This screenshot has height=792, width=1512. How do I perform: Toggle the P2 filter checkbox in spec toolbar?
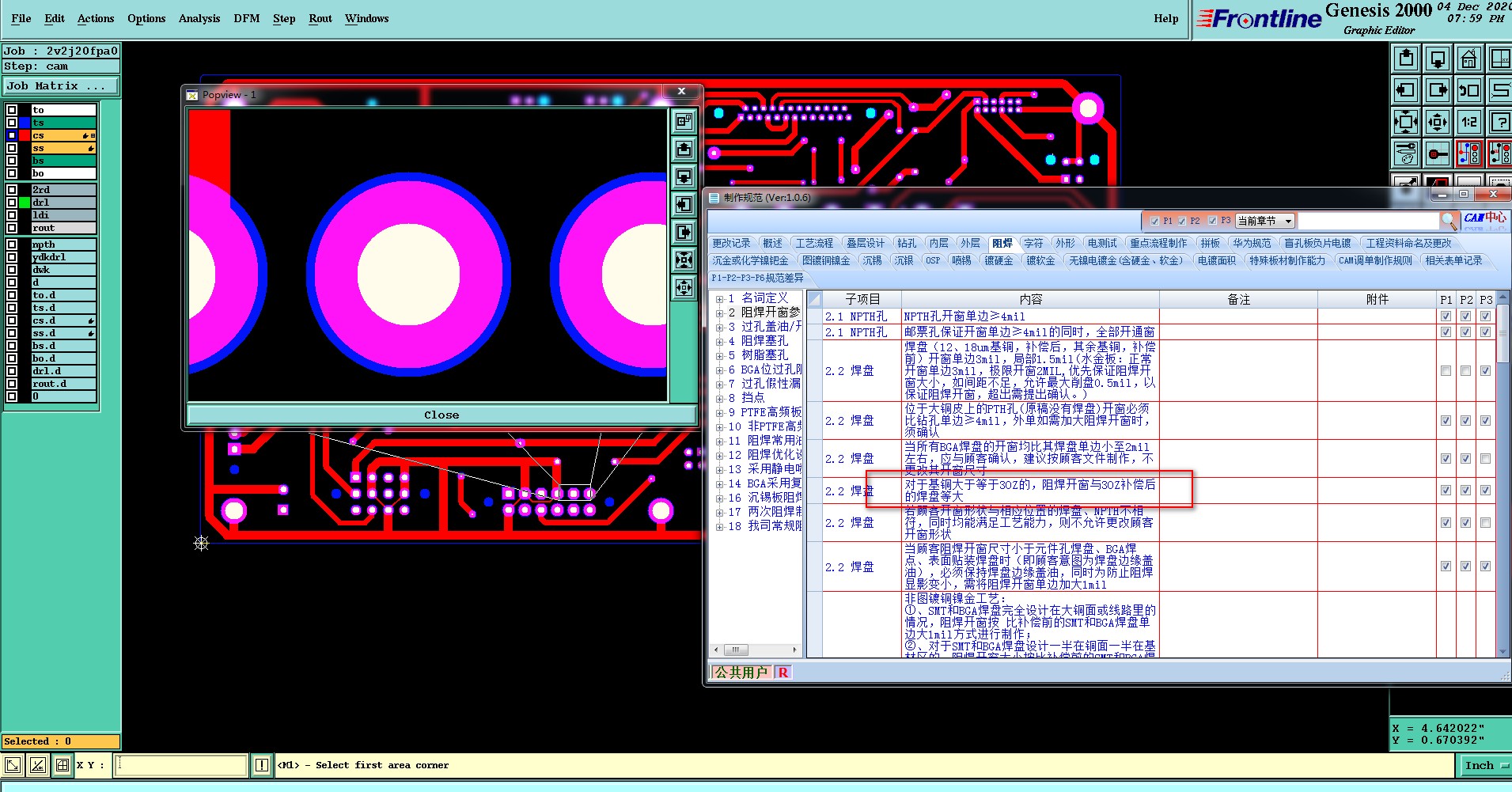[1182, 221]
